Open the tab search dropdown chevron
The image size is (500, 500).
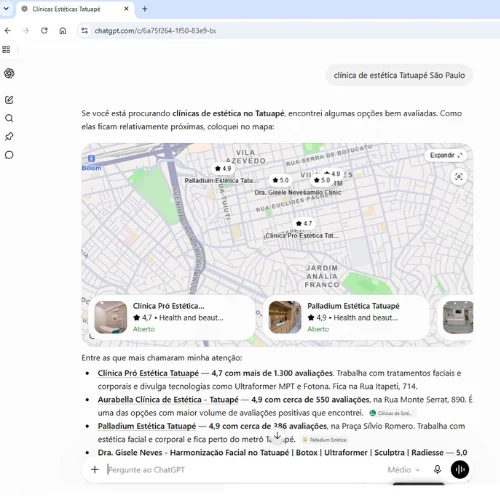(6, 9)
